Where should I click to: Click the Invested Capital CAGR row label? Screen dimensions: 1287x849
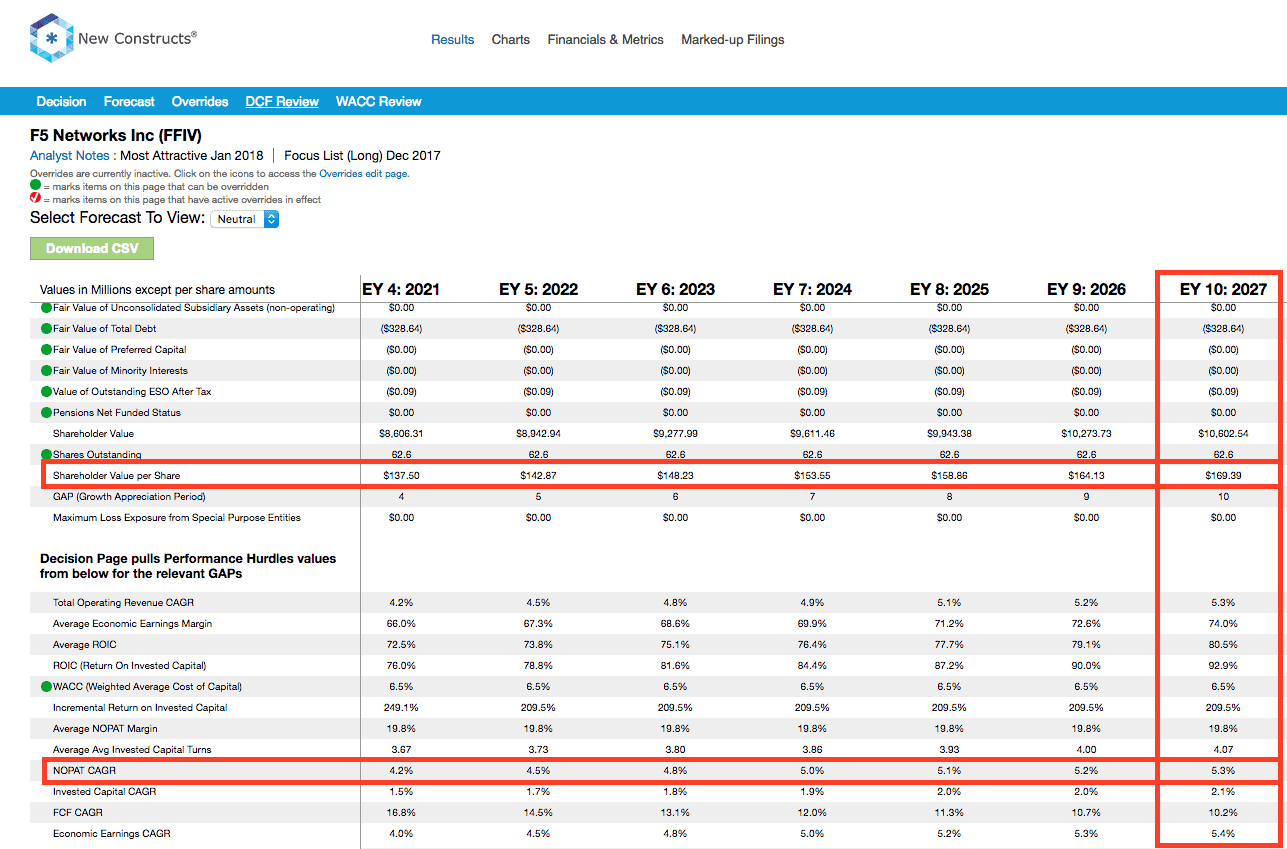[x=103, y=791]
